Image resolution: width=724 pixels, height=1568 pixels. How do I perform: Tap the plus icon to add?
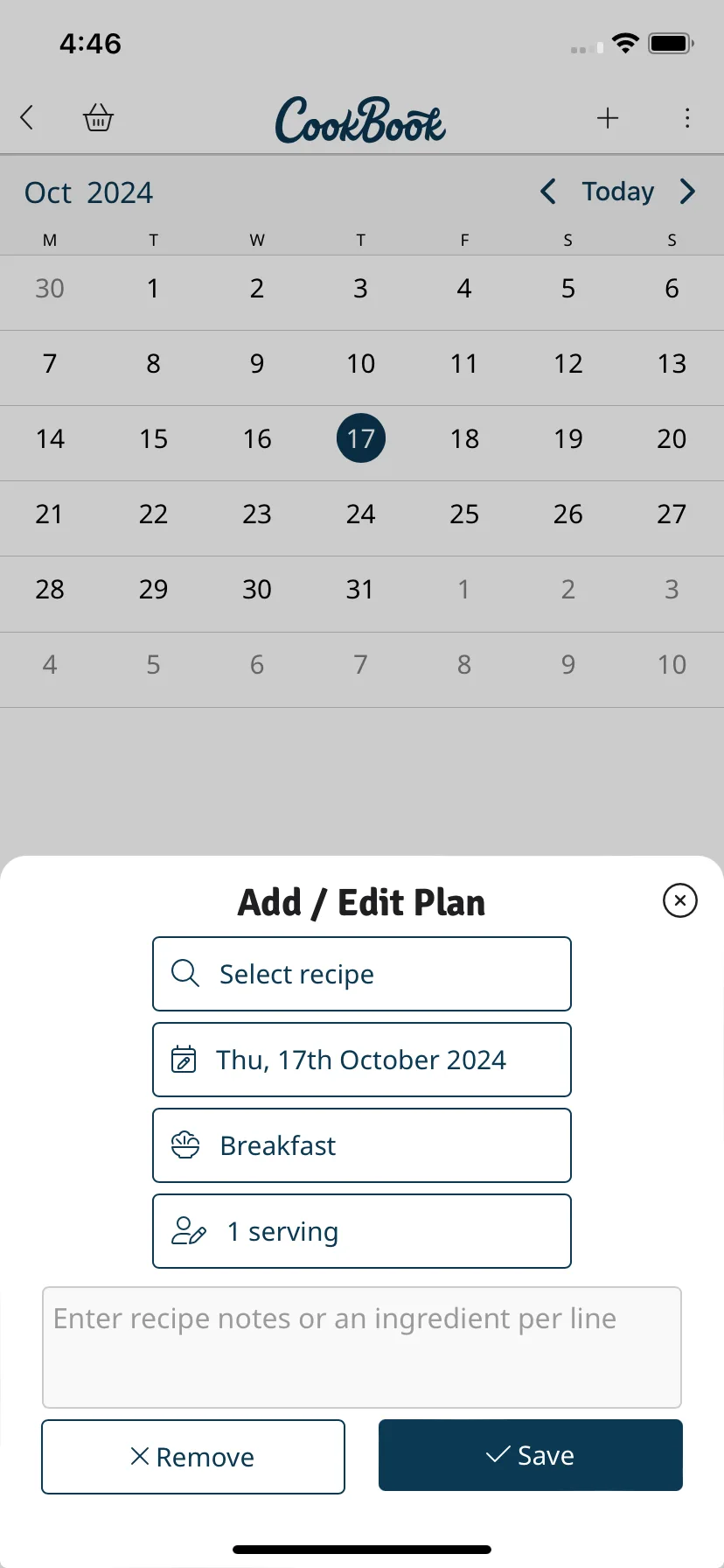[x=608, y=117]
